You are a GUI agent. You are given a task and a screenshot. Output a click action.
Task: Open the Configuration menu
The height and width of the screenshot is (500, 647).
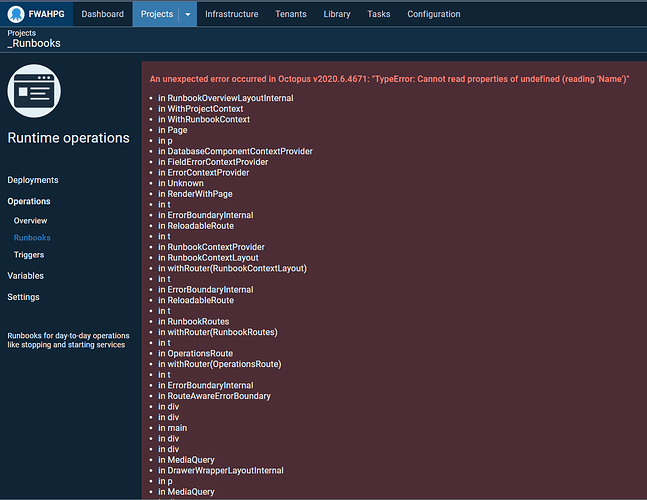434,14
